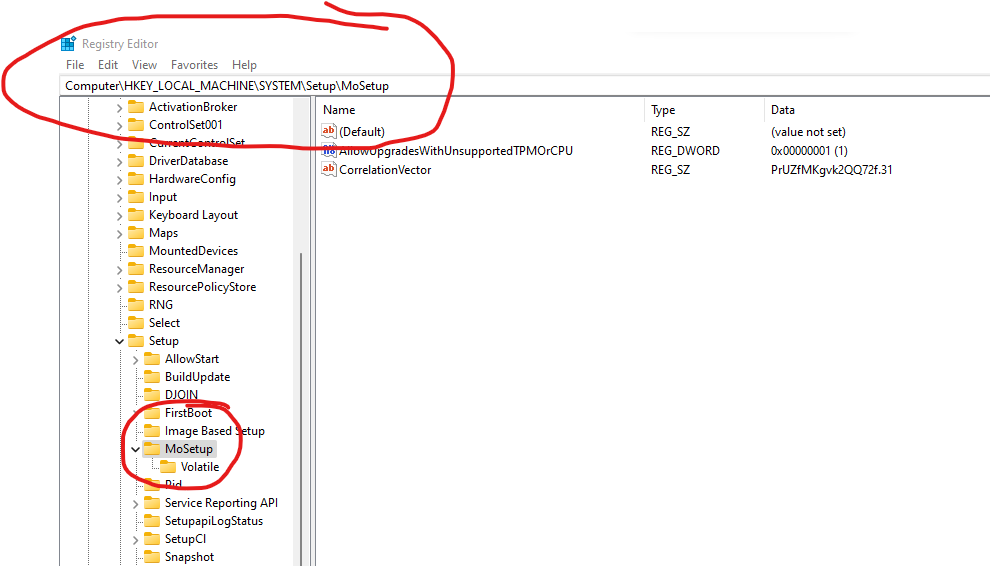The width and height of the screenshot is (990, 566).
Task: Select the FirstBoot key
Action: tap(188, 412)
